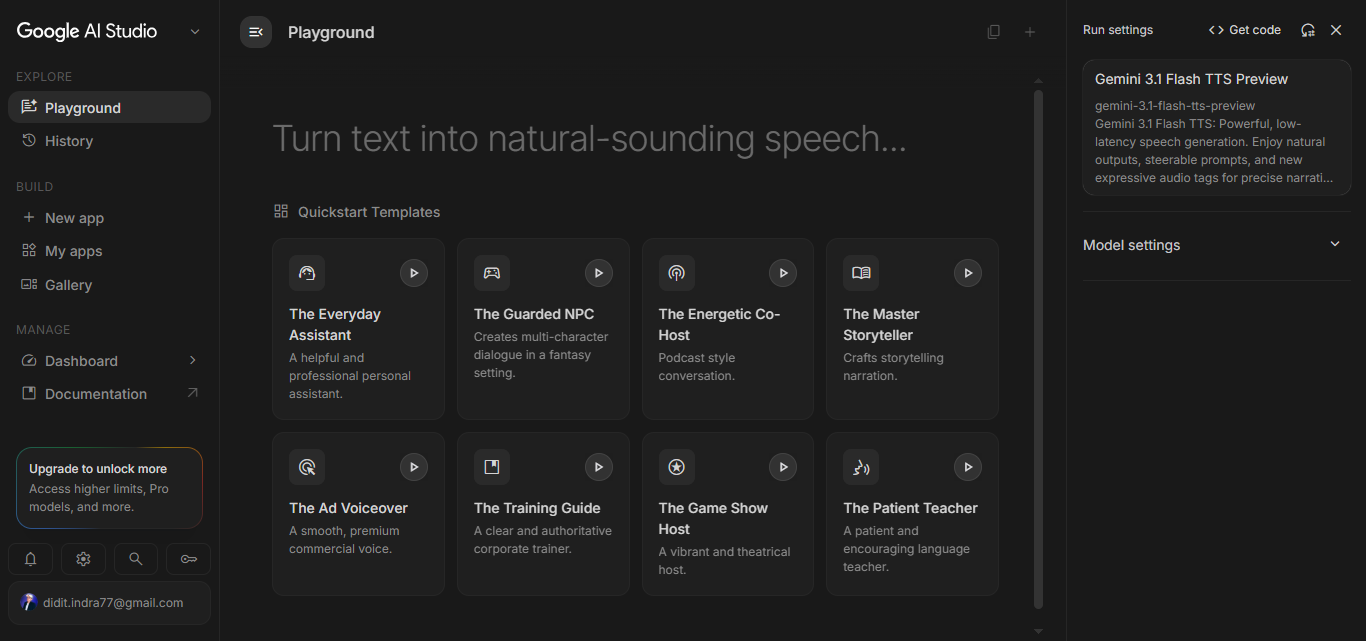Click the Master Storyteller book icon
Viewport: 1366px width, 641px height.
861,273
